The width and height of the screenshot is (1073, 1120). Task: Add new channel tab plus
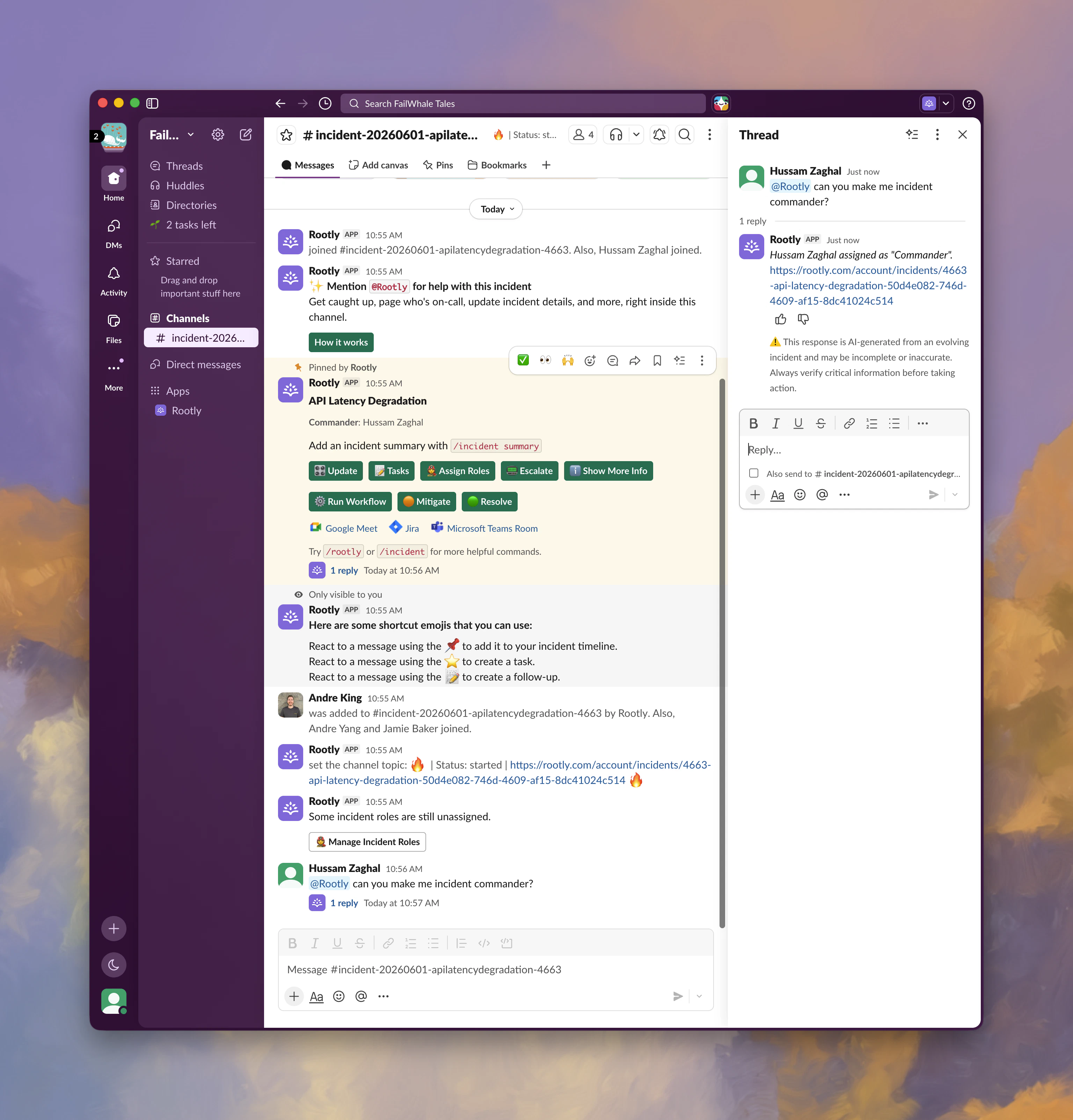coord(546,165)
